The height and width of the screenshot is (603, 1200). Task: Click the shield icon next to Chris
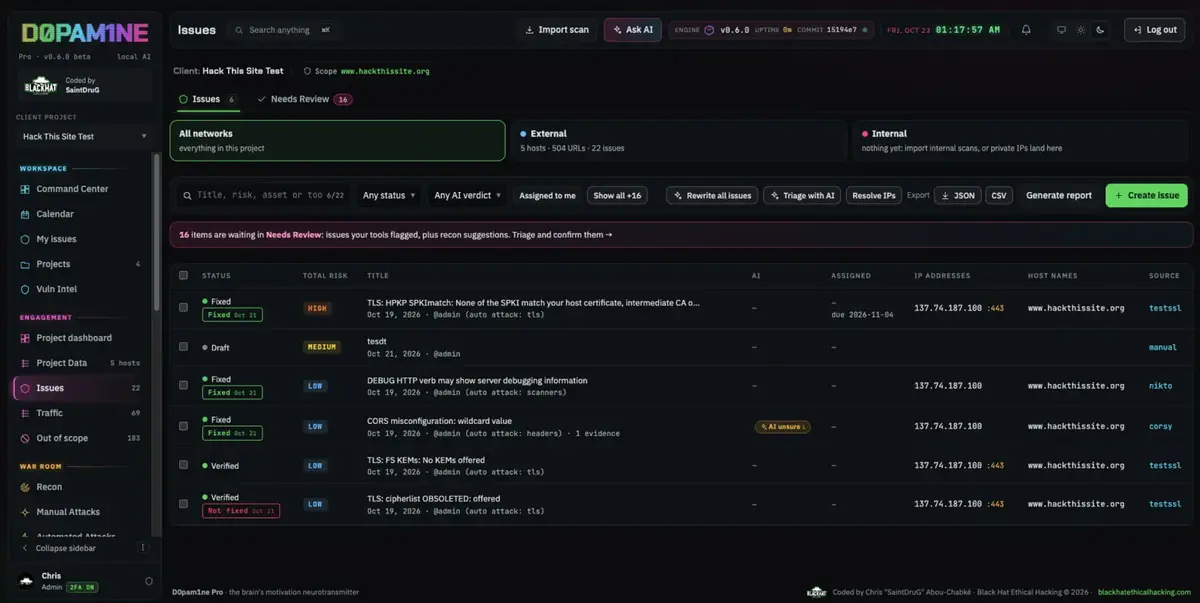coord(149,581)
